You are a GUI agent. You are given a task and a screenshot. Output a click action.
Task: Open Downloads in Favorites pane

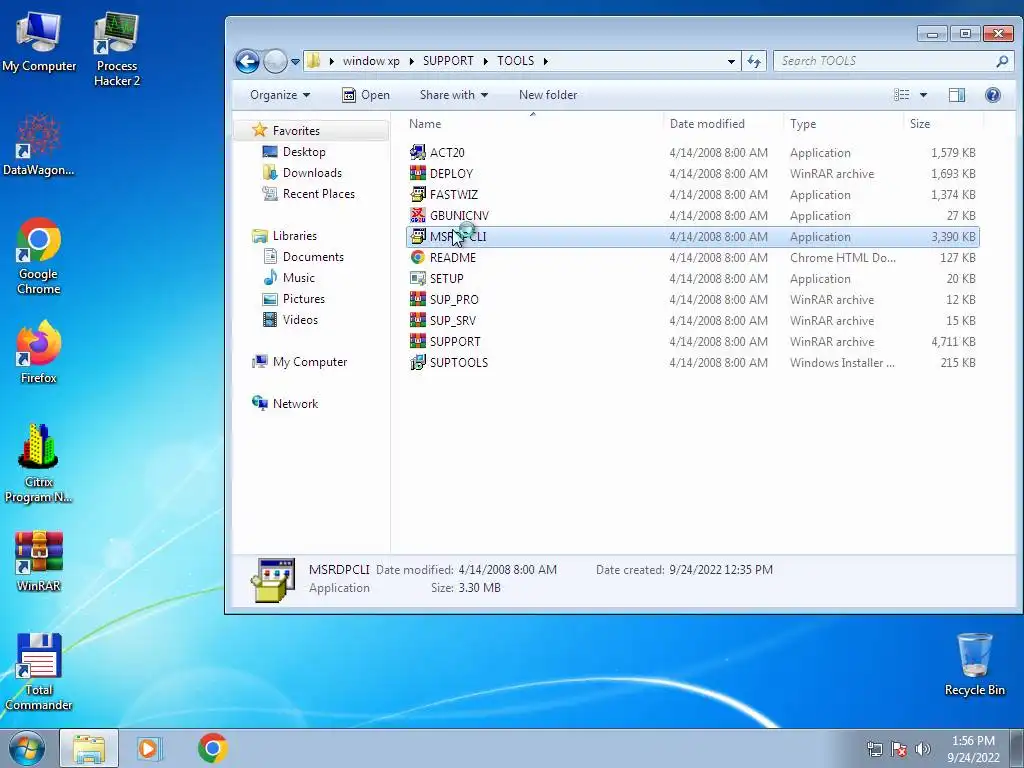pyautogui.click(x=302, y=173)
